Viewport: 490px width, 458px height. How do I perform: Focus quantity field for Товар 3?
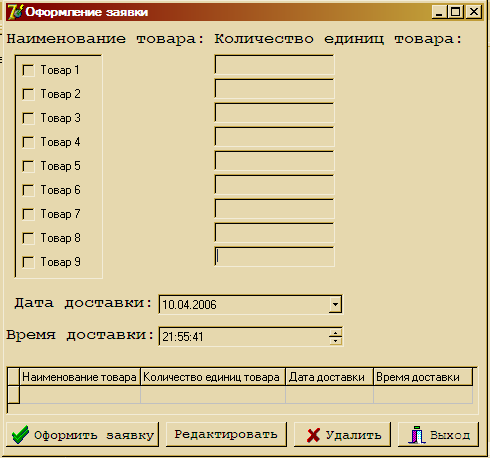point(274,113)
